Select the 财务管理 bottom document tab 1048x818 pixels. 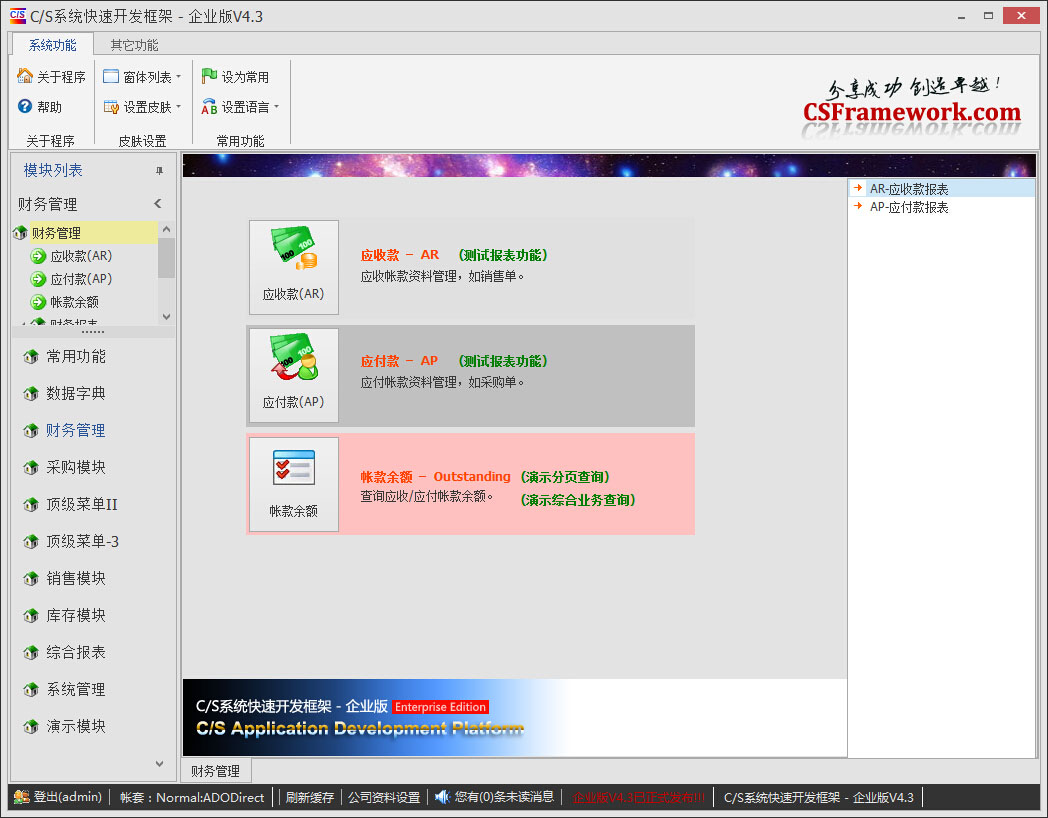coord(215,771)
